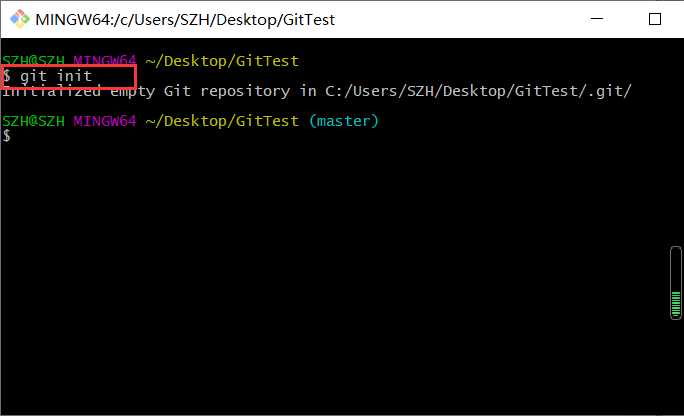Click the window title text MINGW64:/c/Users/SZH/Desktop/GitTest
684x416 pixels.
[x=184, y=18]
